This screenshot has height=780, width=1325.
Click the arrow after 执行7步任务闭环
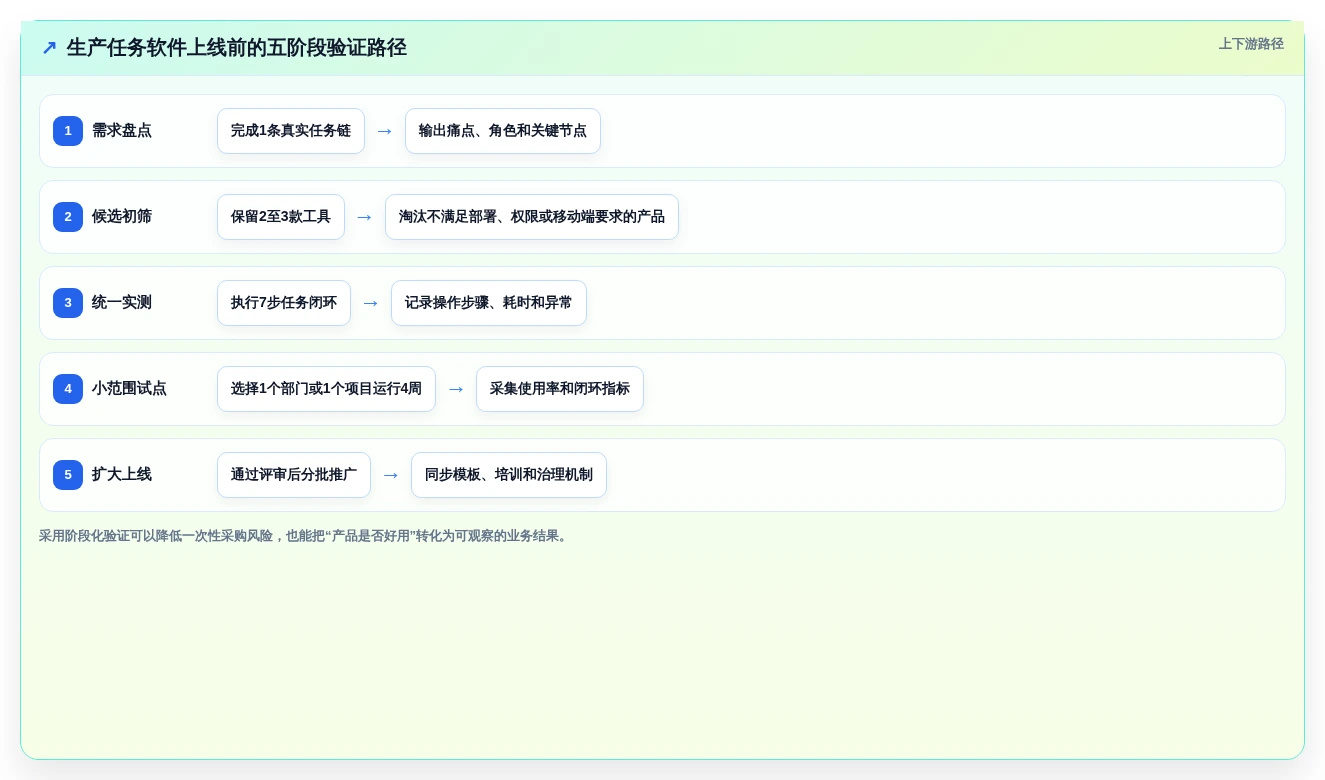pyautogui.click(x=371, y=303)
